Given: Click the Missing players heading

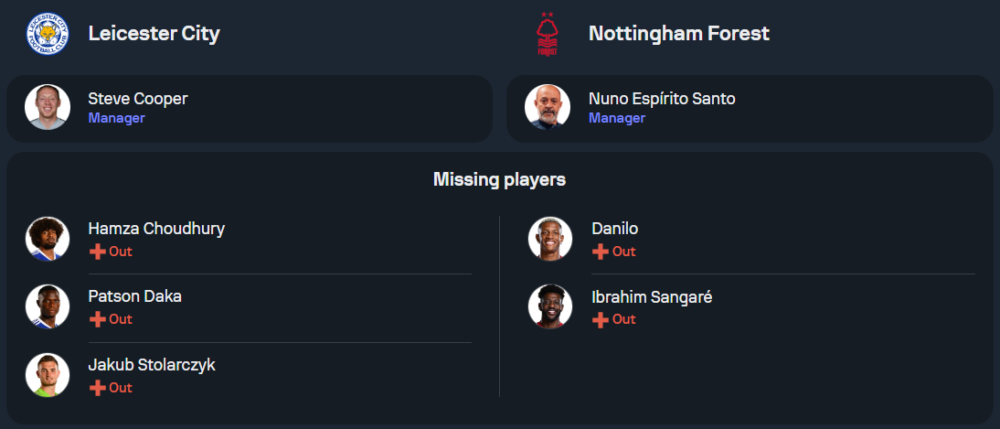Looking at the screenshot, I should 499,180.
